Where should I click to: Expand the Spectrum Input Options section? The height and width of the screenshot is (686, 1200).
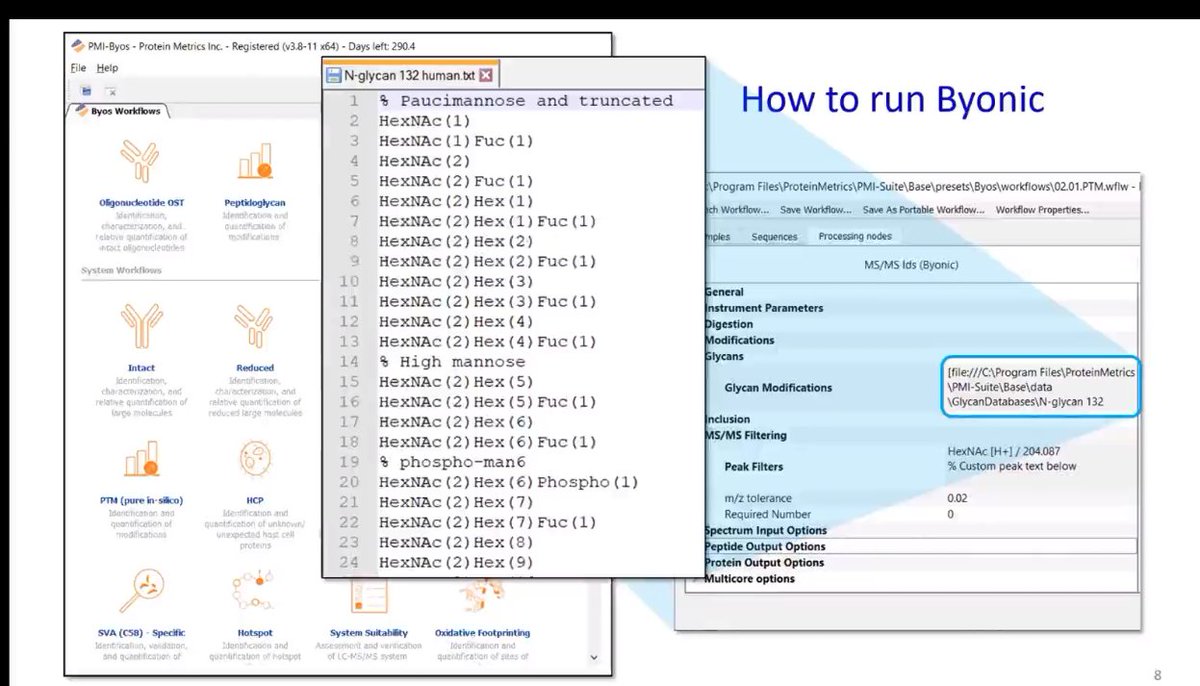click(766, 530)
